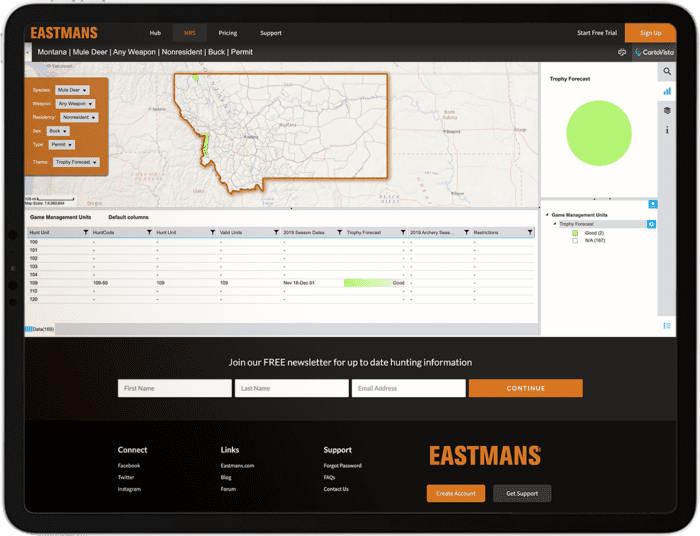Open the Facebook footer link
Screen dimensions: 700x536
129,466
